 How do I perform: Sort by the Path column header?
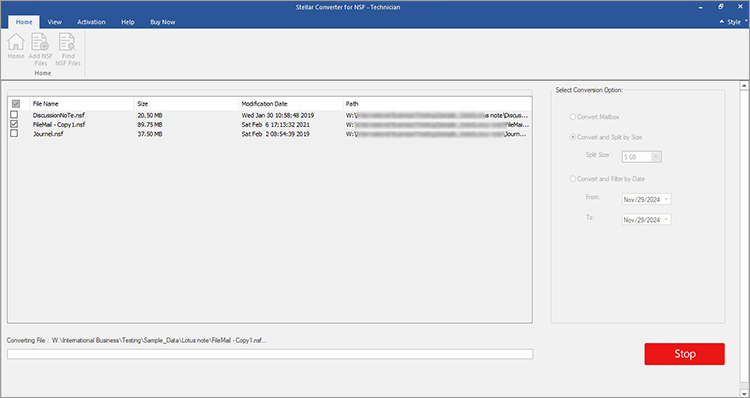point(437,104)
